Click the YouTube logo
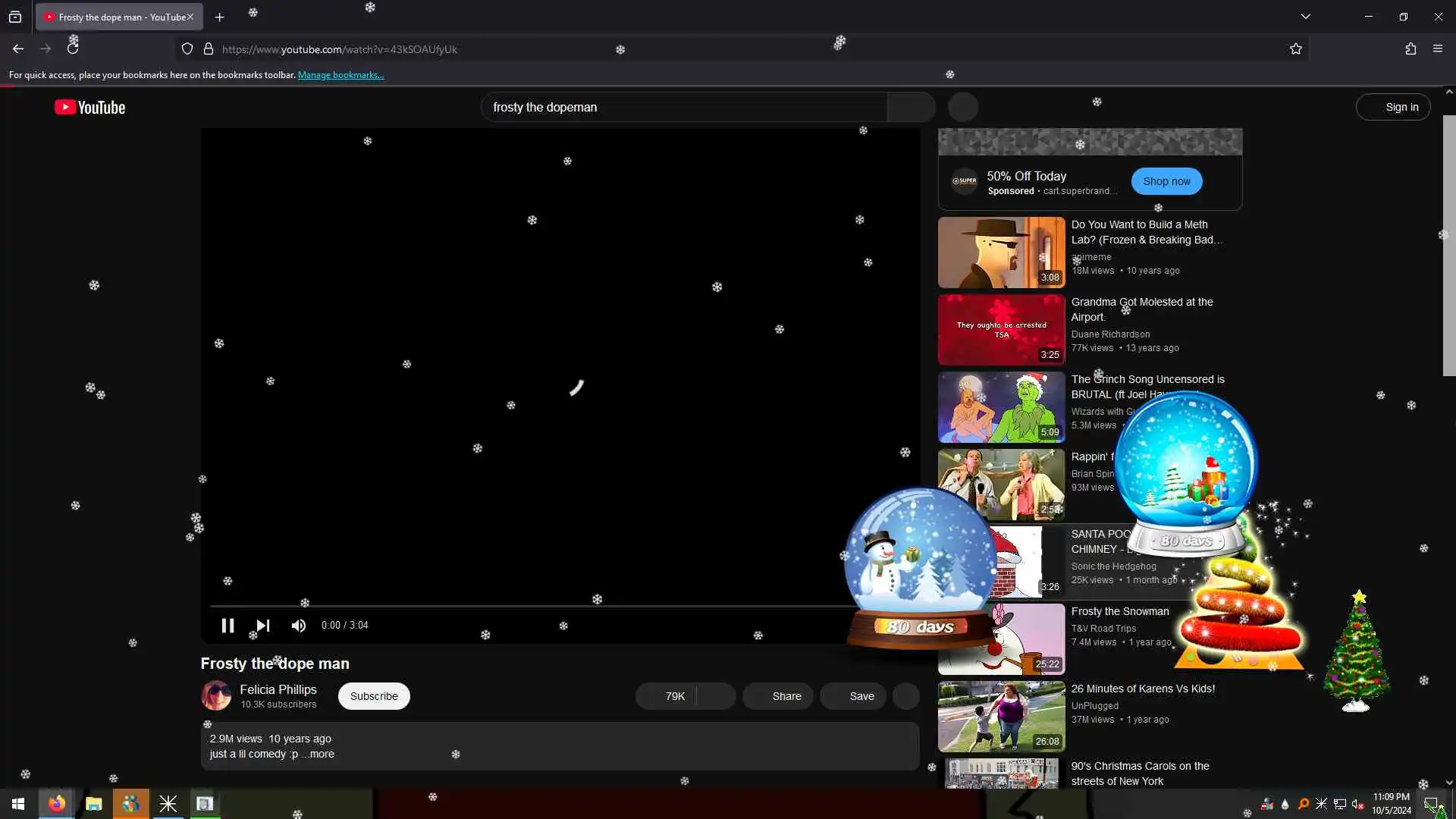This screenshot has width=1456, height=819. click(90, 108)
